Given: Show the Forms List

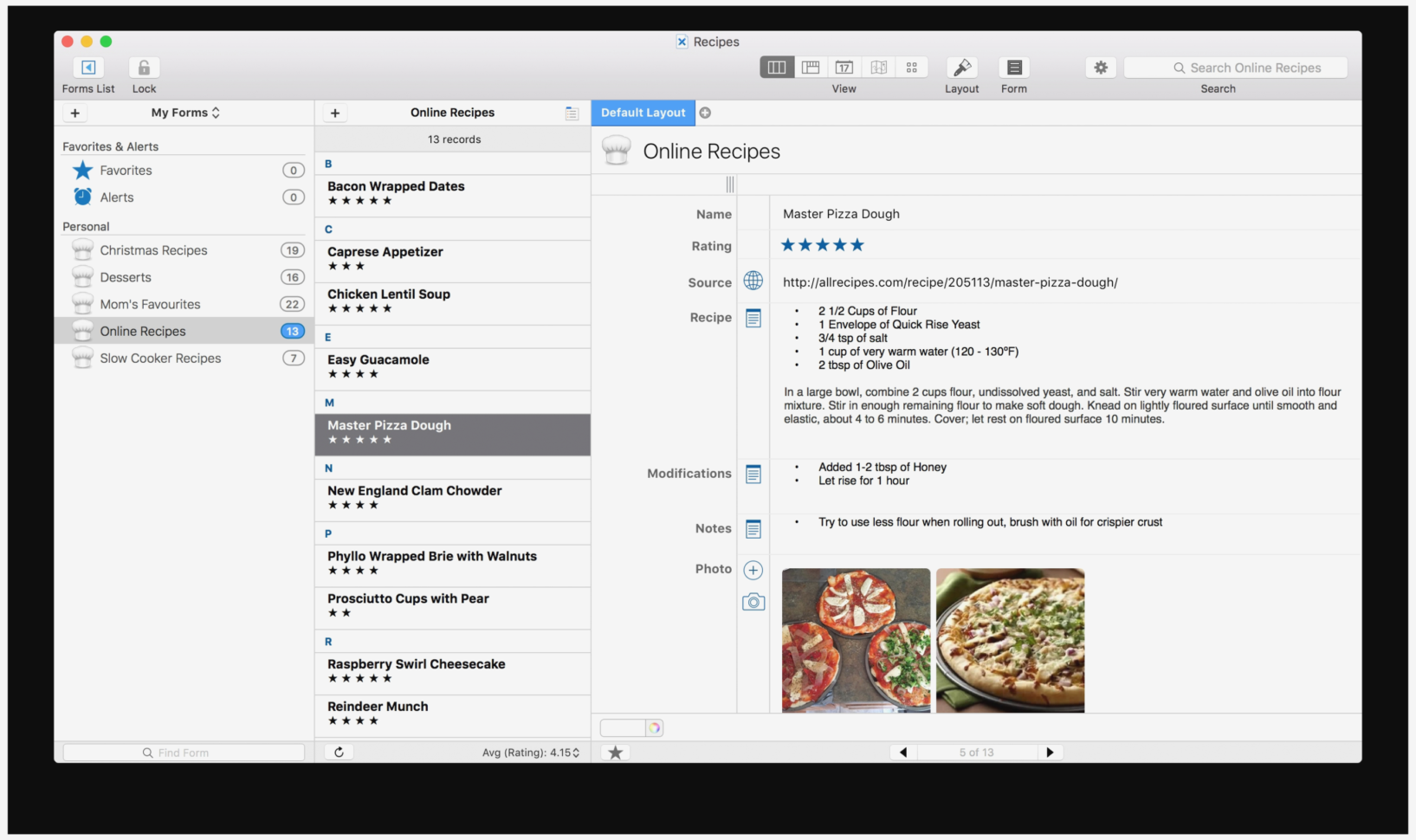Looking at the screenshot, I should 87,68.
